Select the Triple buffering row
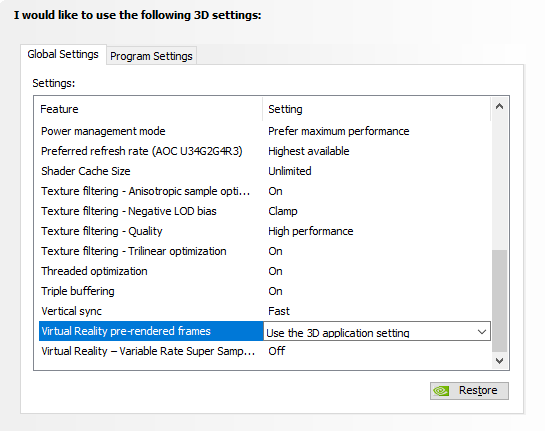The image size is (545, 431). pos(265,291)
